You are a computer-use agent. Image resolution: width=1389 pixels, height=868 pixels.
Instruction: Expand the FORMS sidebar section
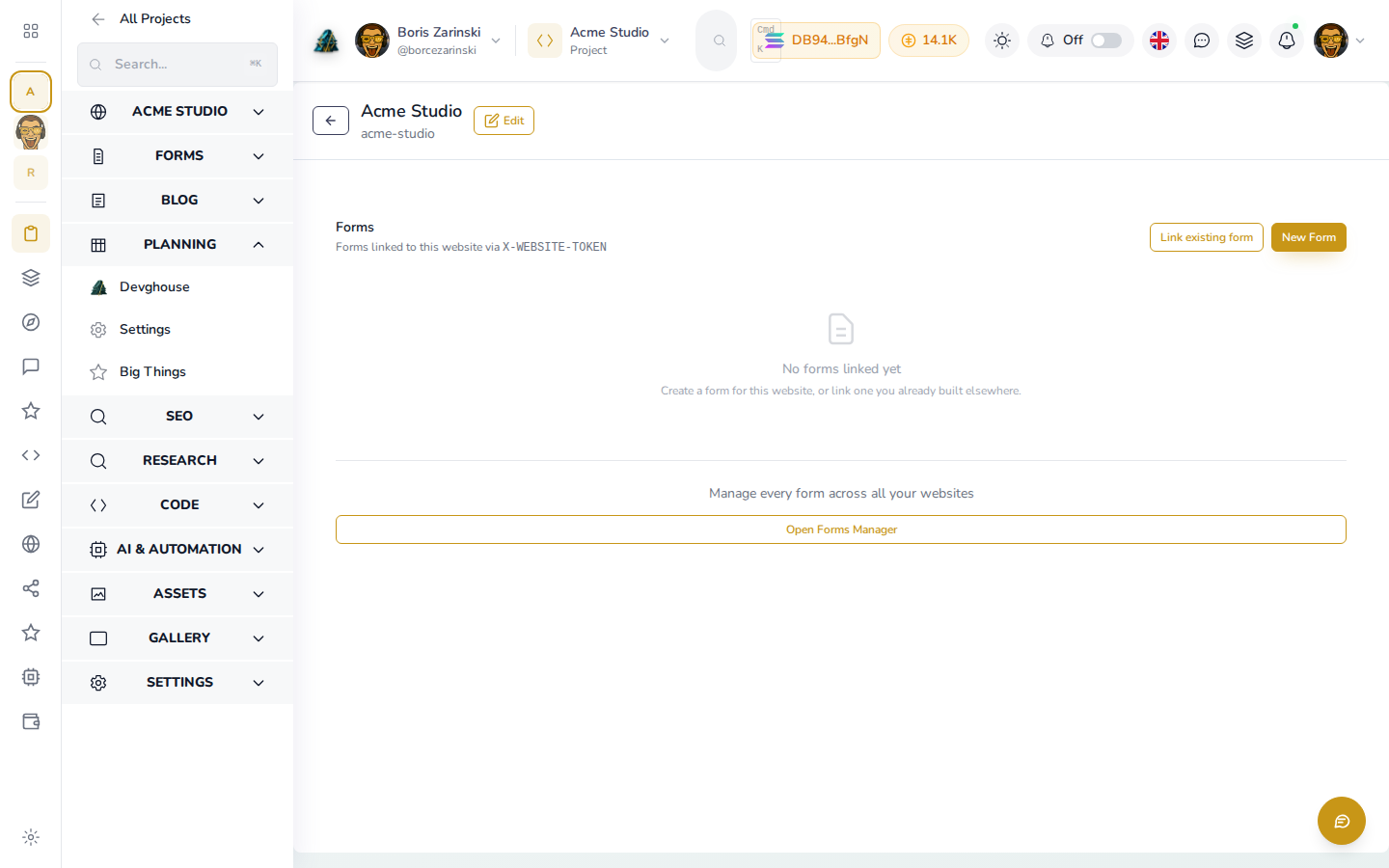[177, 156]
